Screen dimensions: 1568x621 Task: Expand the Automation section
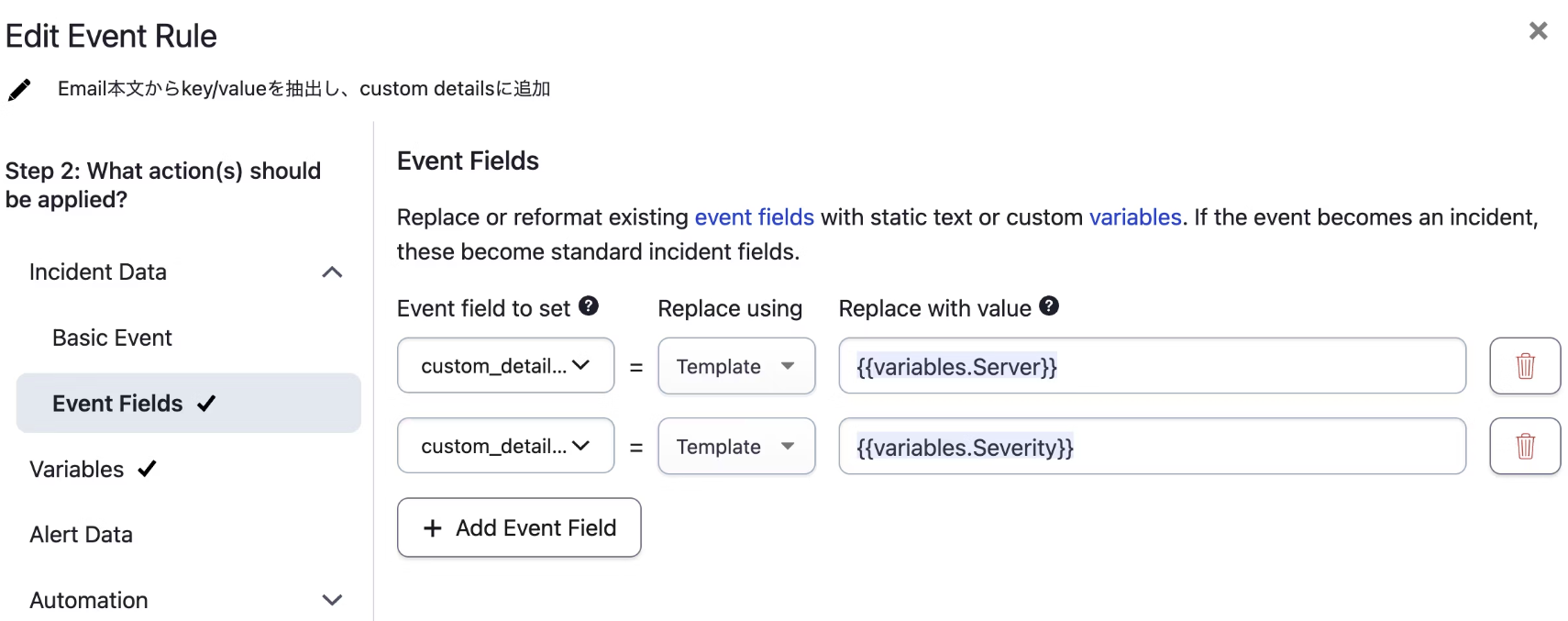(x=332, y=600)
